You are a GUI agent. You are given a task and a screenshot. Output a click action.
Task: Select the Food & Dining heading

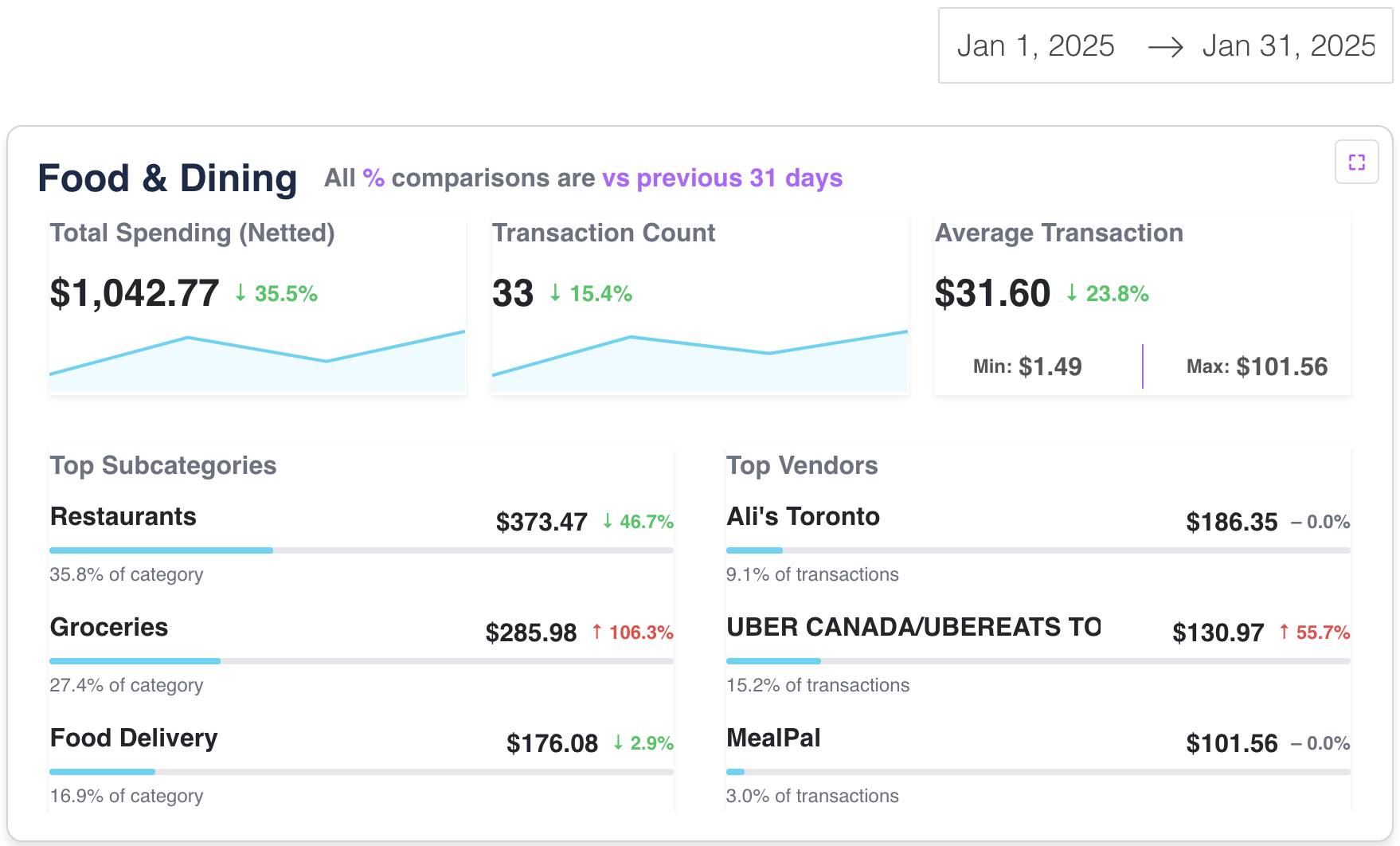(168, 178)
